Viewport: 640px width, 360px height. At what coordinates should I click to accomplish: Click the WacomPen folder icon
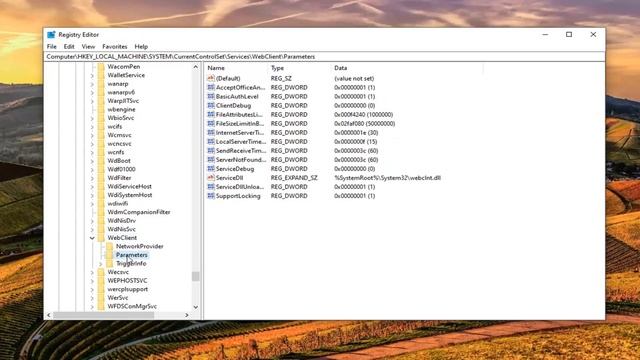click(x=101, y=67)
